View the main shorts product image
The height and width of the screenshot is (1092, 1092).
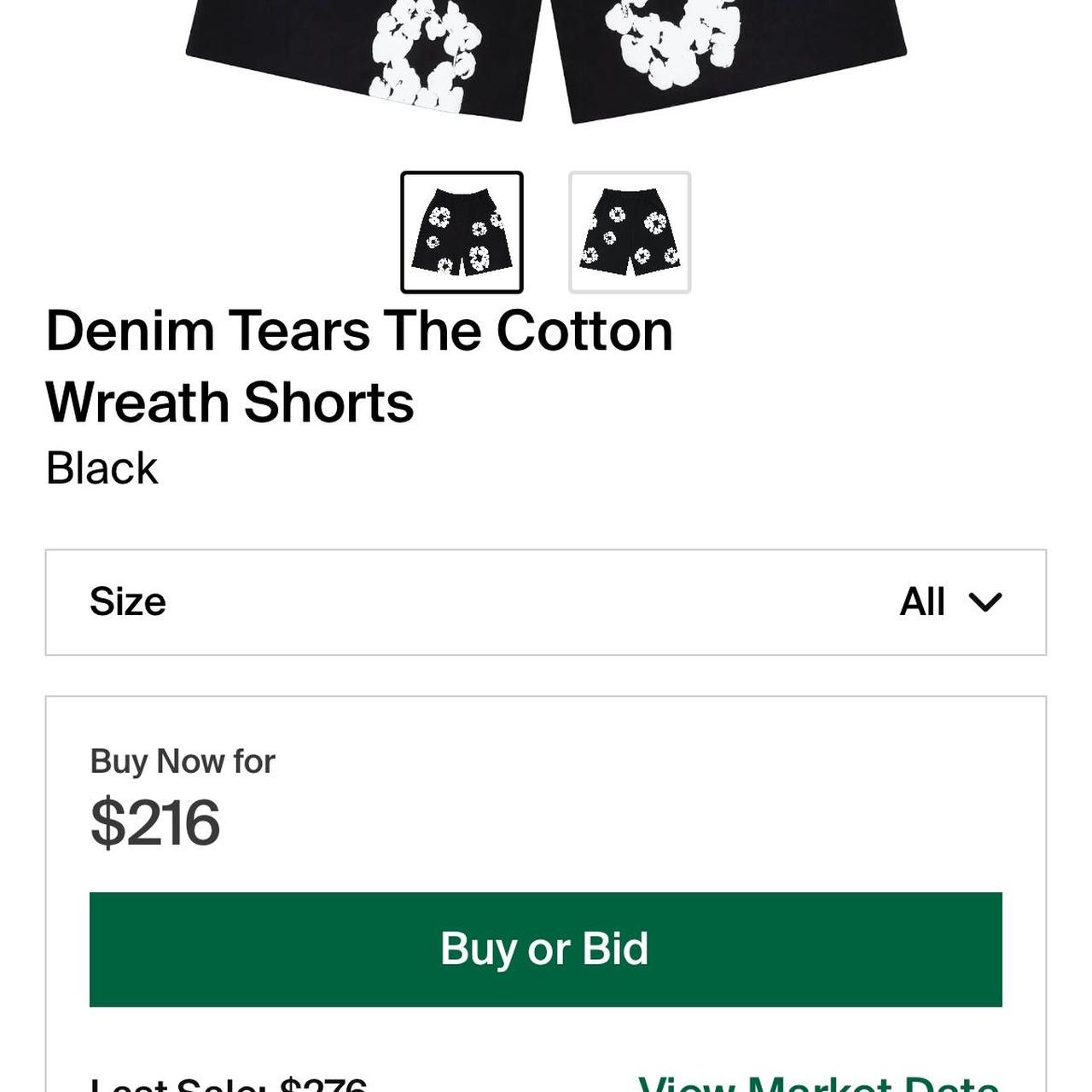546,60
